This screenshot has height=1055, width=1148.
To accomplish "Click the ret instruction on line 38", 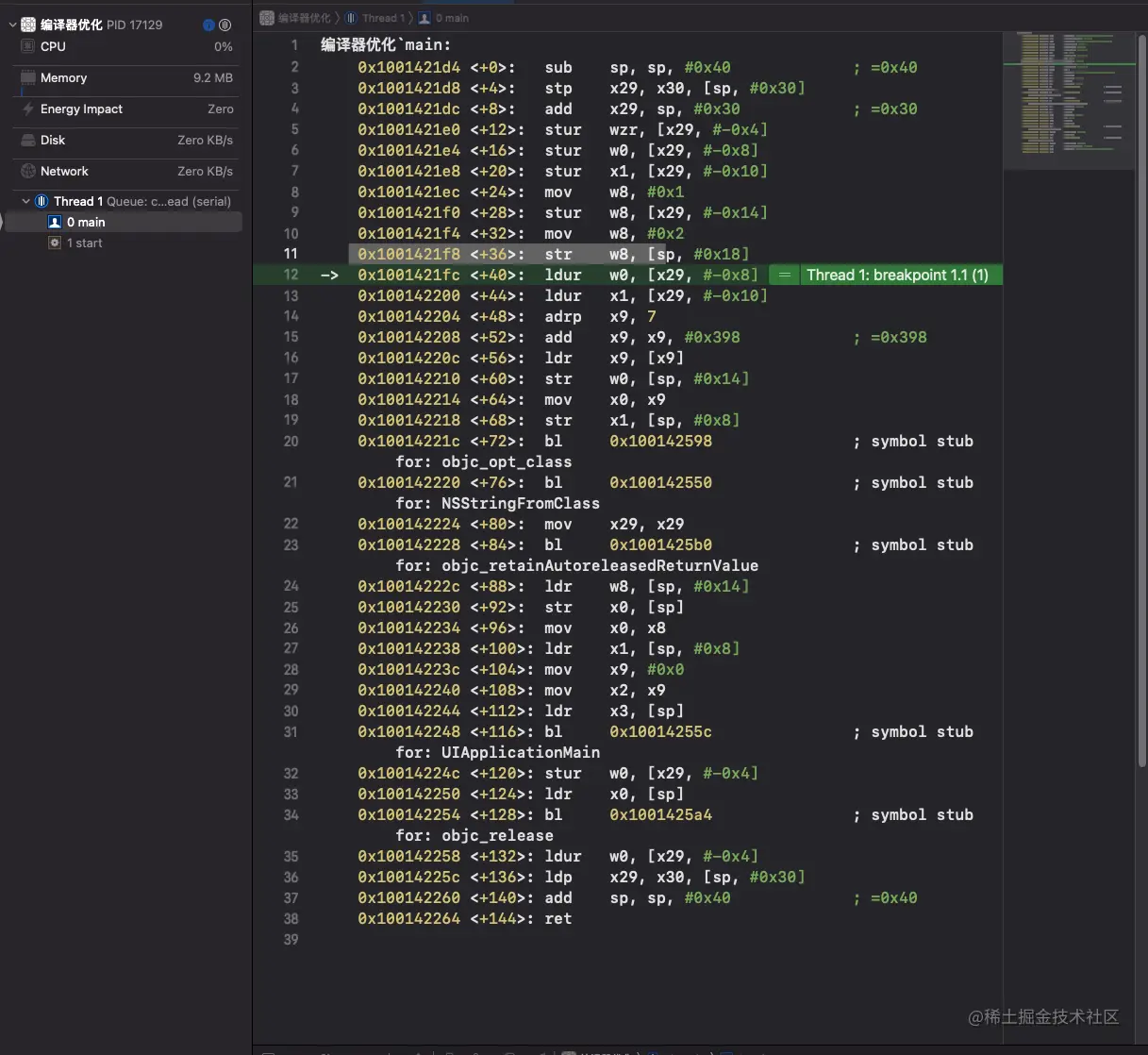I will pos(558,918).
